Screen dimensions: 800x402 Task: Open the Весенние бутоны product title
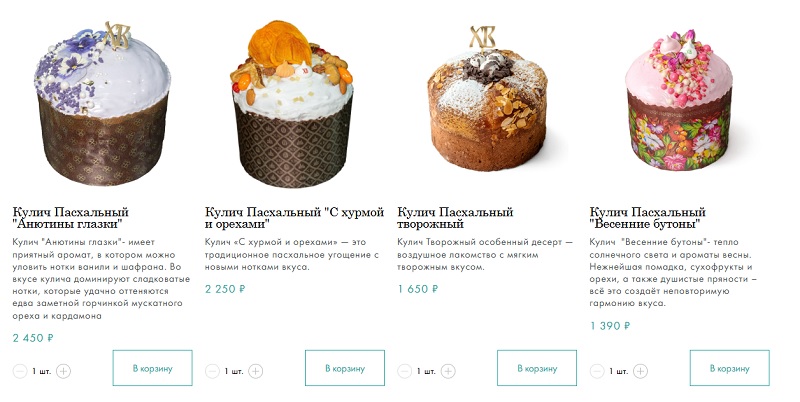click(647, 218)
